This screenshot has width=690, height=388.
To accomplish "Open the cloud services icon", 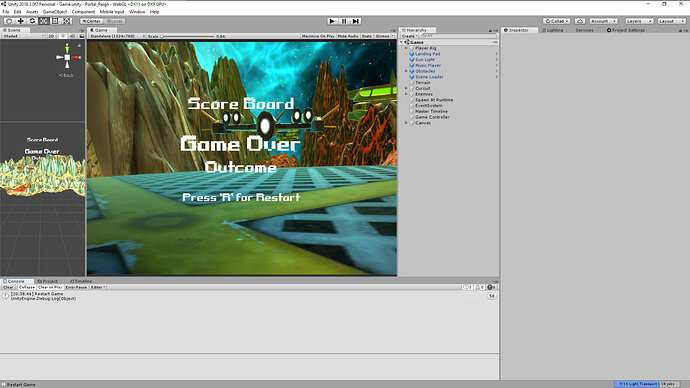I will click(580, 21).
